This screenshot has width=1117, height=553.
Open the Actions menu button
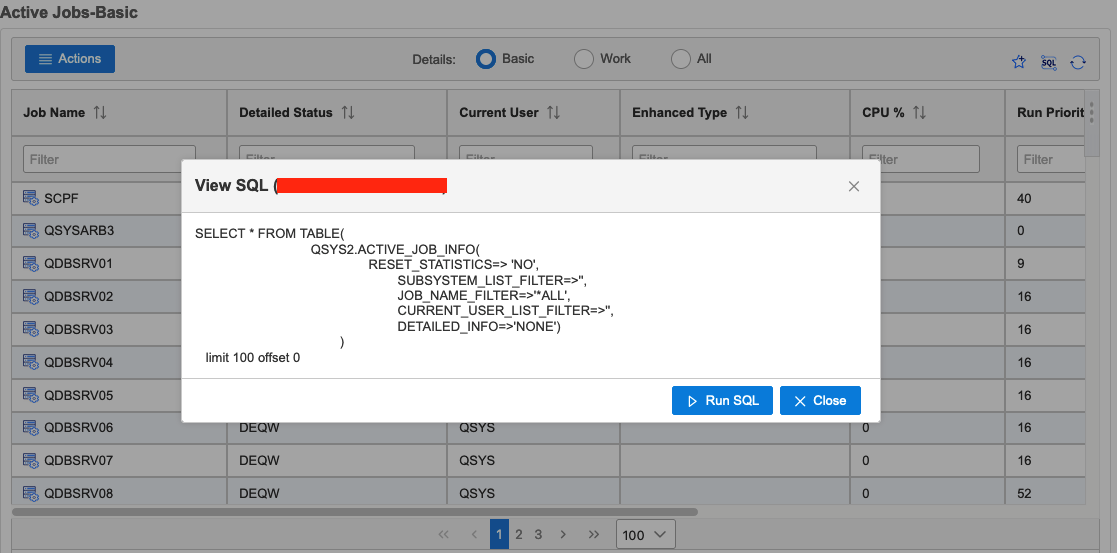(x=70, y=59)
